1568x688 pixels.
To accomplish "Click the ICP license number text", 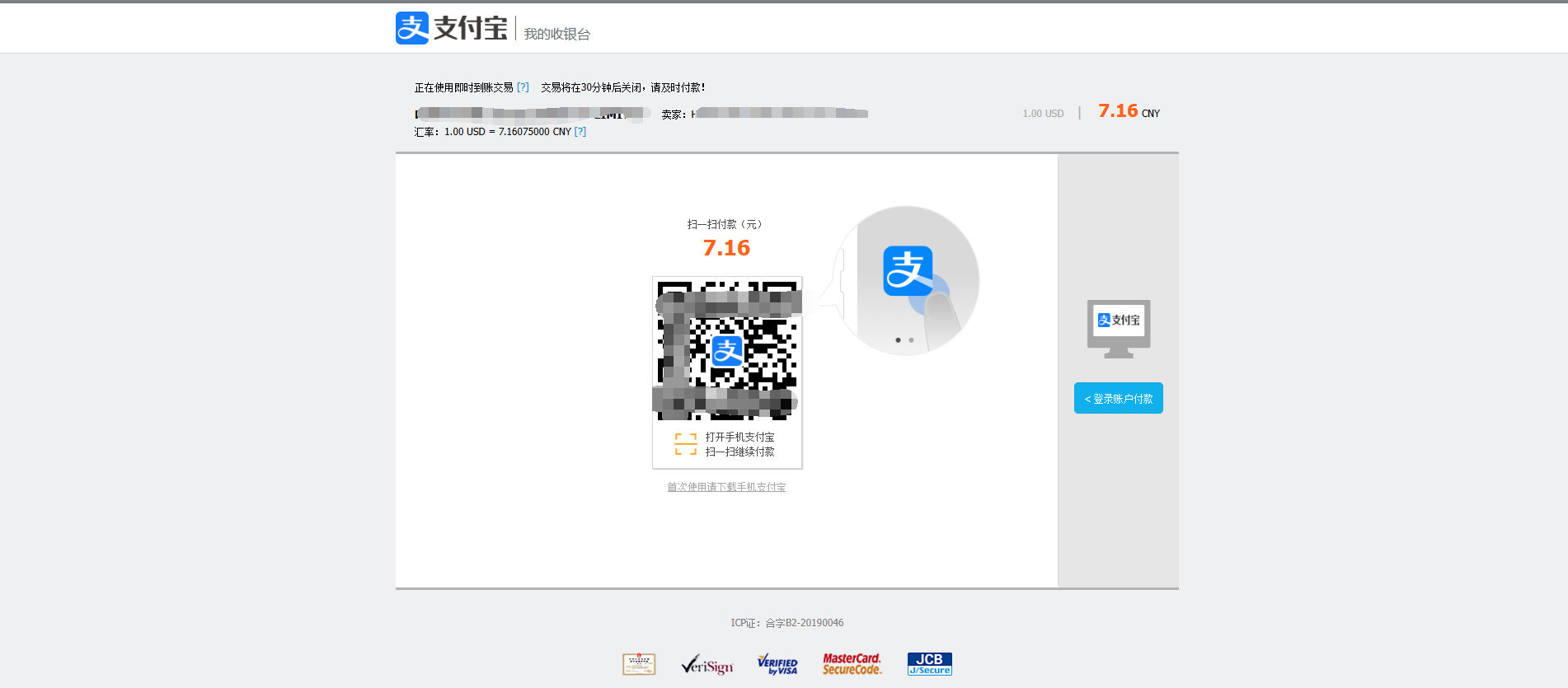I will point(787,623).
